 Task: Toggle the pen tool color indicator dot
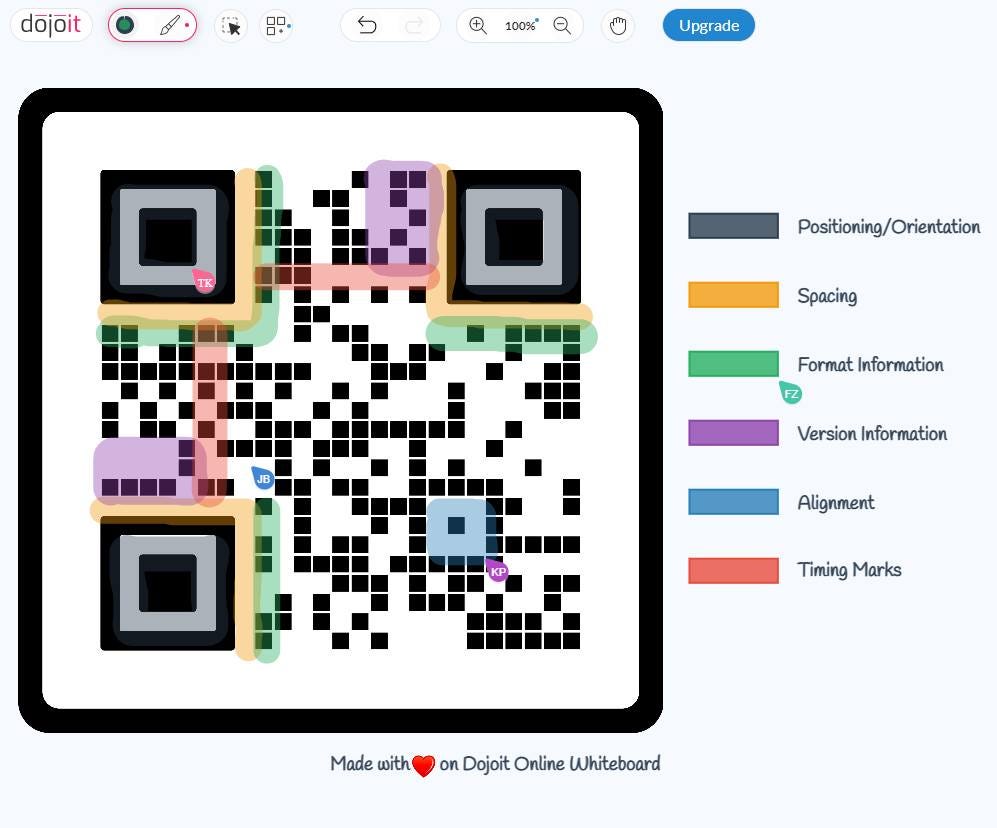click(125, 23)
